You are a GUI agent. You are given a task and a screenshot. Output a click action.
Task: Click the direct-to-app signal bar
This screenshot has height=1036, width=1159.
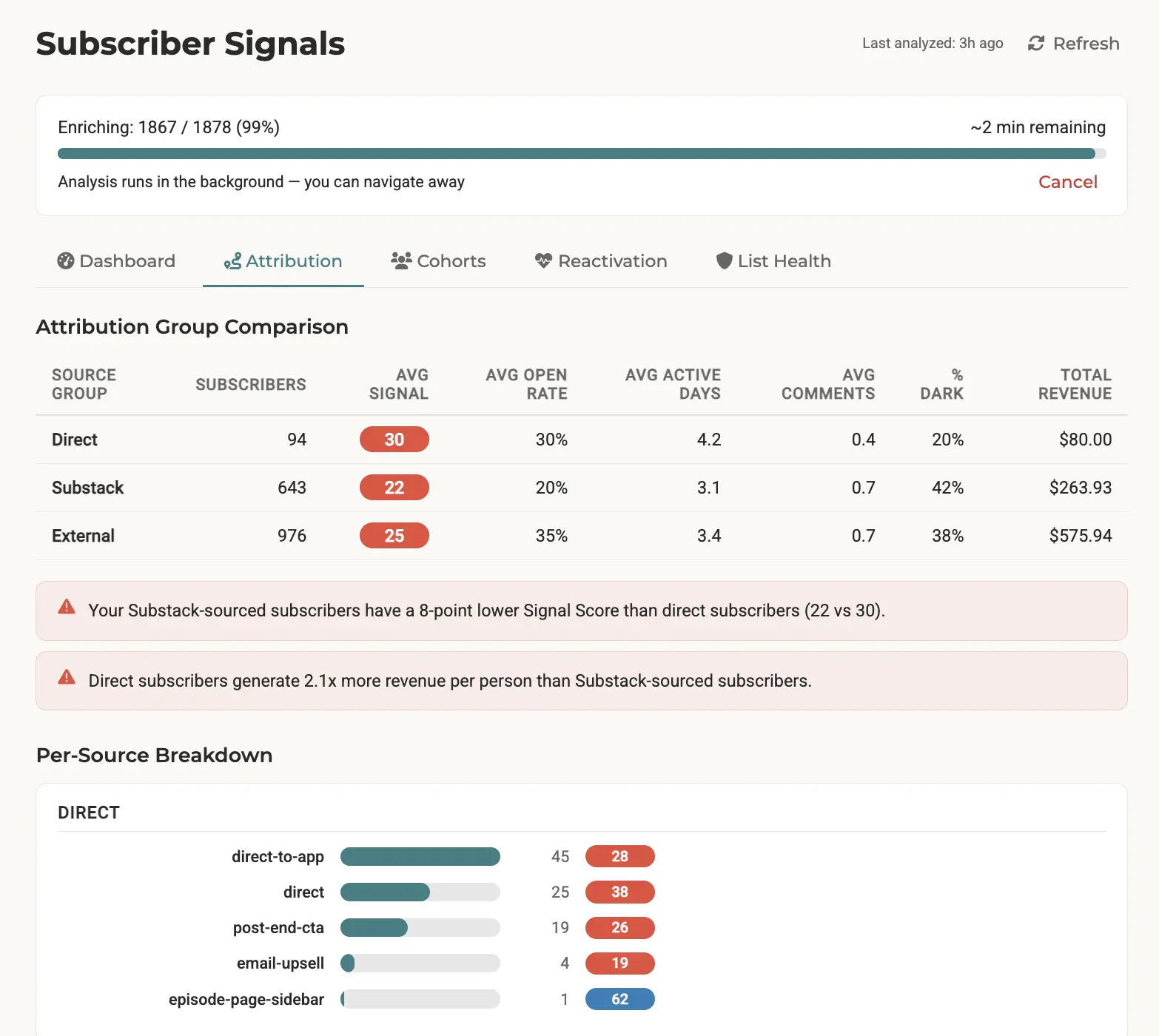pyautogui.click(x=420, y=856)
